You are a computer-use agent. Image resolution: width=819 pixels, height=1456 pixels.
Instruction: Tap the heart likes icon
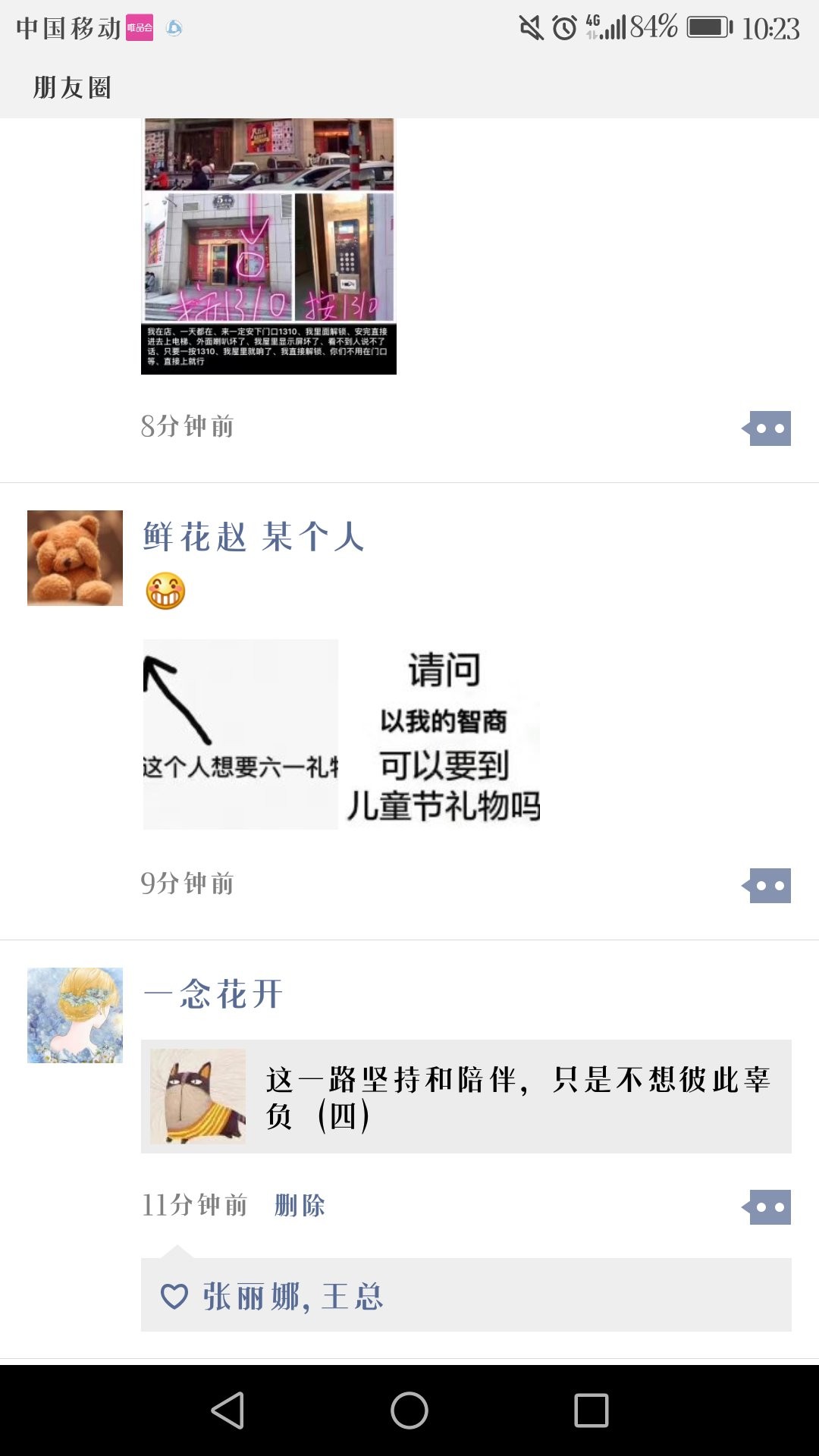tap(174, 1296)
